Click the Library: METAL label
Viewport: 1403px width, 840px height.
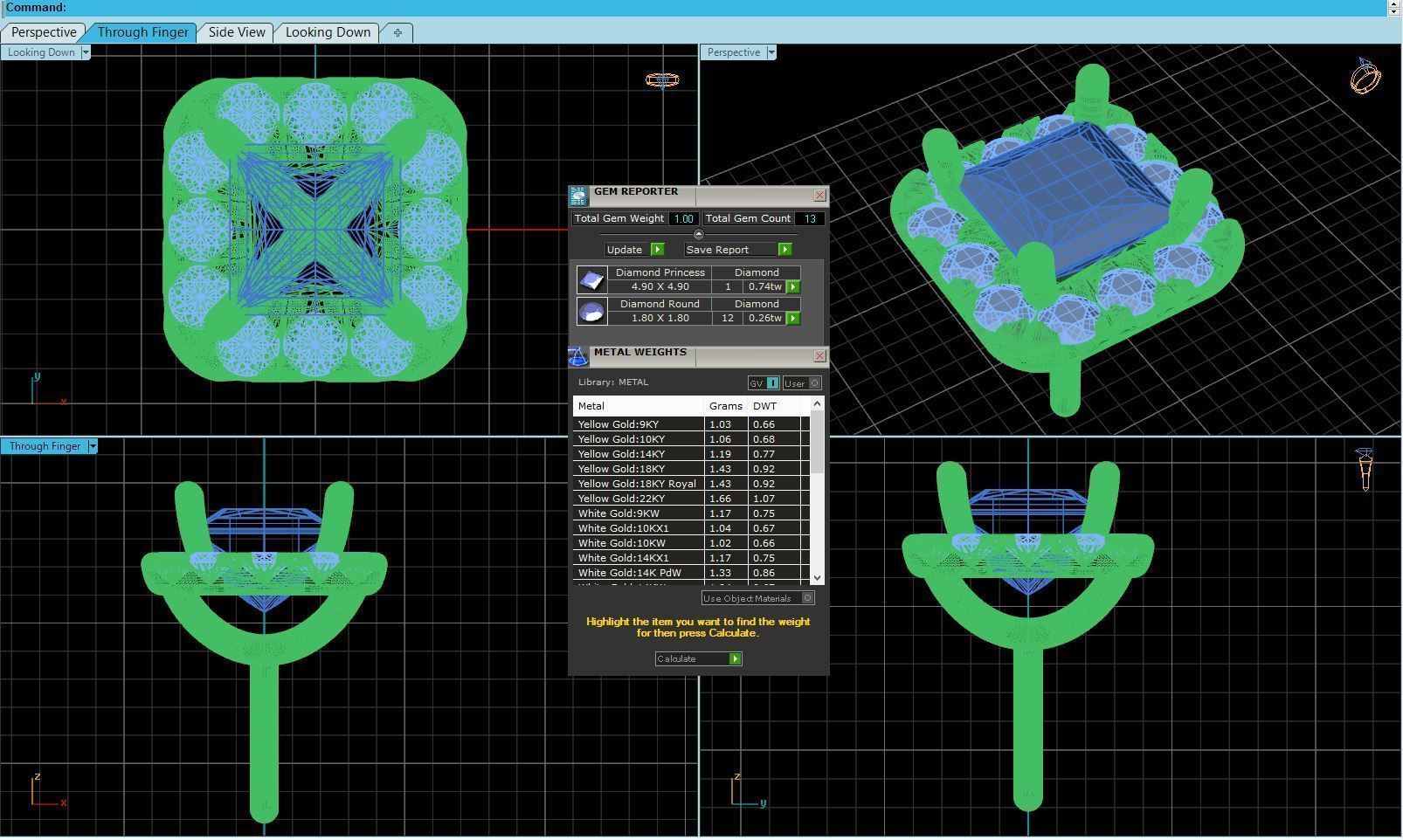click(613, 382)
